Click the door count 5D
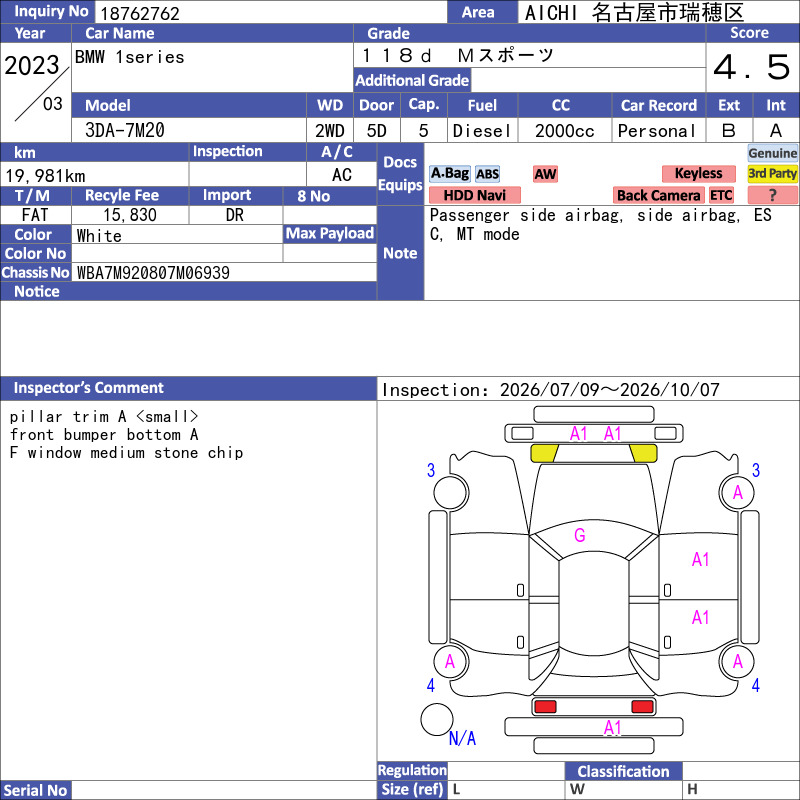The image size is (800, 800). point(377,131)
